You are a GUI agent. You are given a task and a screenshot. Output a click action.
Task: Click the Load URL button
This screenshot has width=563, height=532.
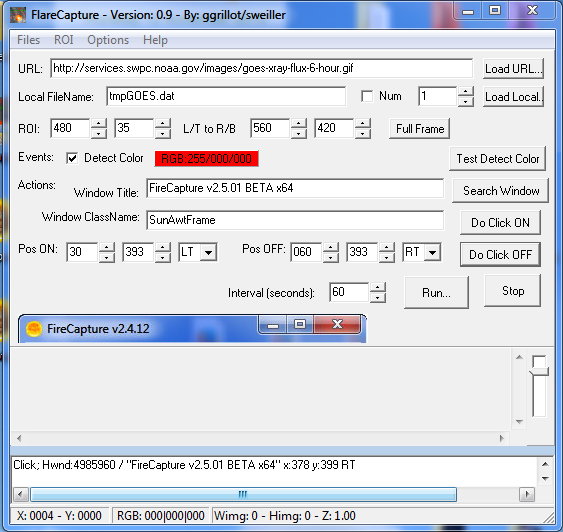[513, 69]
